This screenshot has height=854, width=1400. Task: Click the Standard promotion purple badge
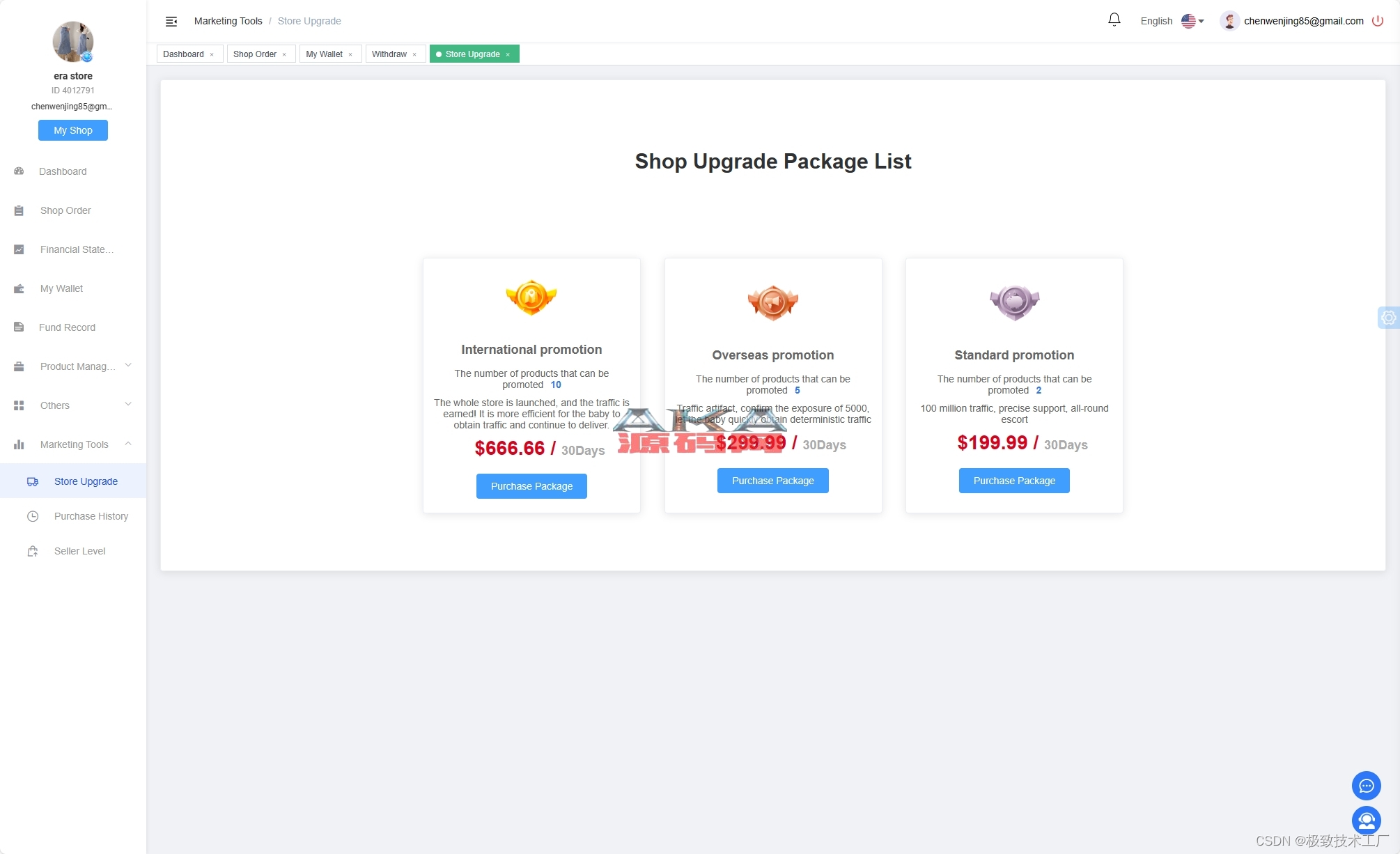1014,302
